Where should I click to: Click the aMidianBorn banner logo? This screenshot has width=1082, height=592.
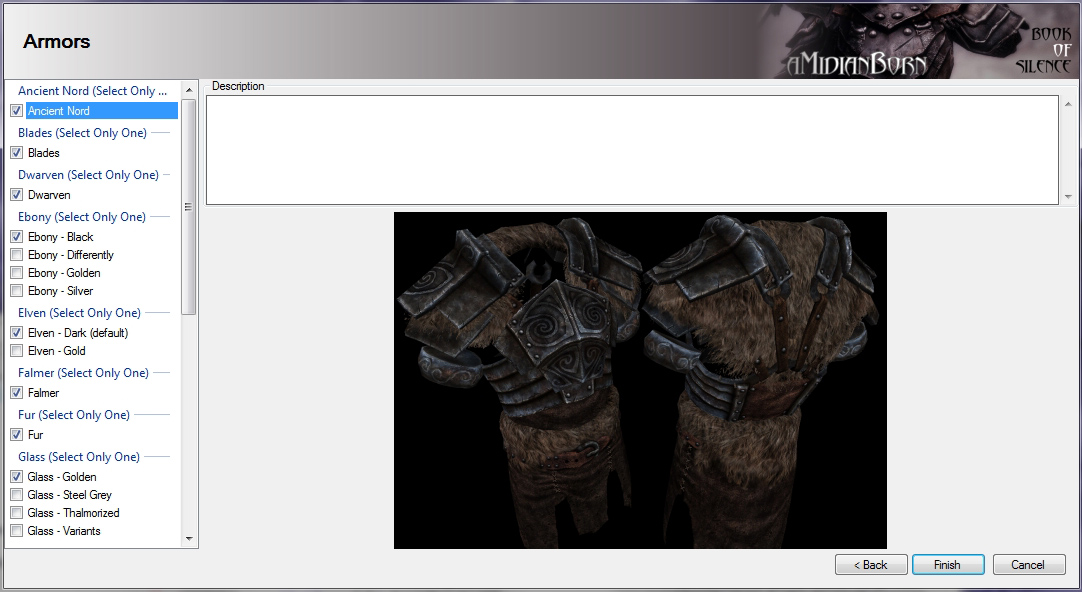tap(856, 65)
